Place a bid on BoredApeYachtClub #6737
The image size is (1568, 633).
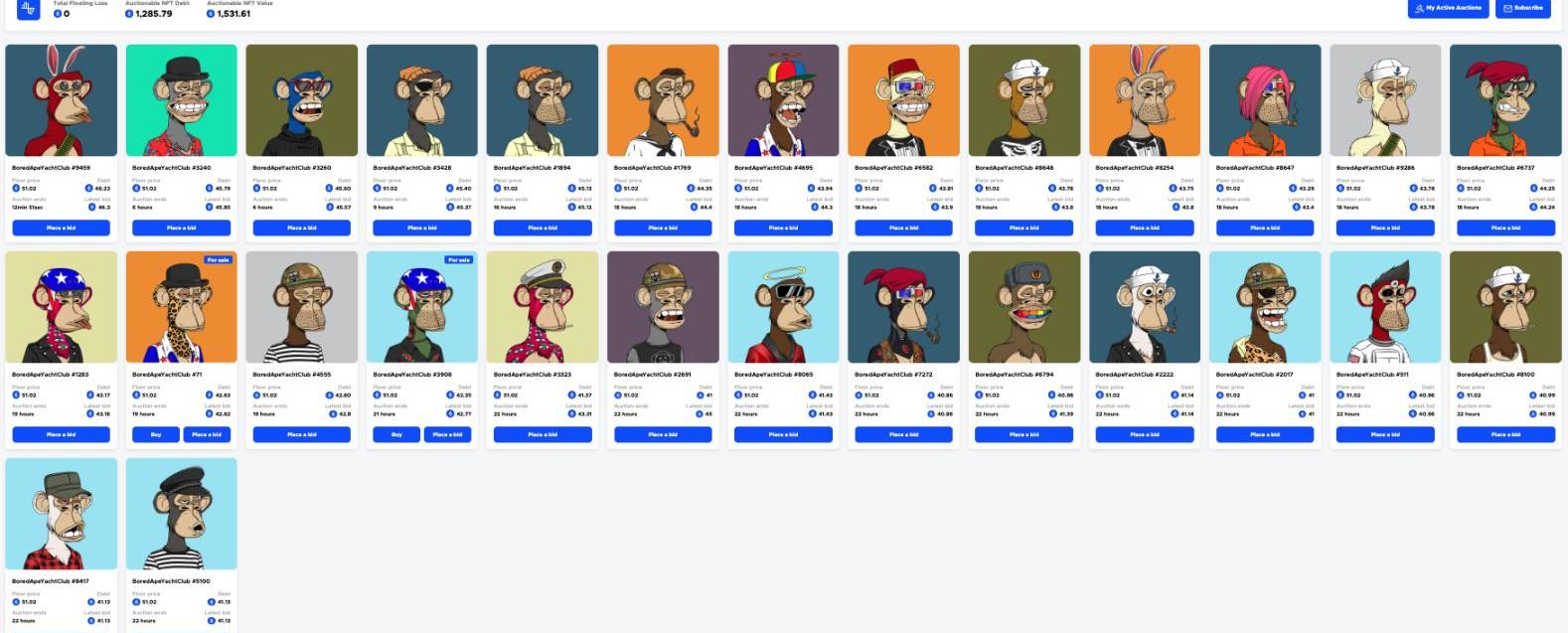(x=1505, y=228)
